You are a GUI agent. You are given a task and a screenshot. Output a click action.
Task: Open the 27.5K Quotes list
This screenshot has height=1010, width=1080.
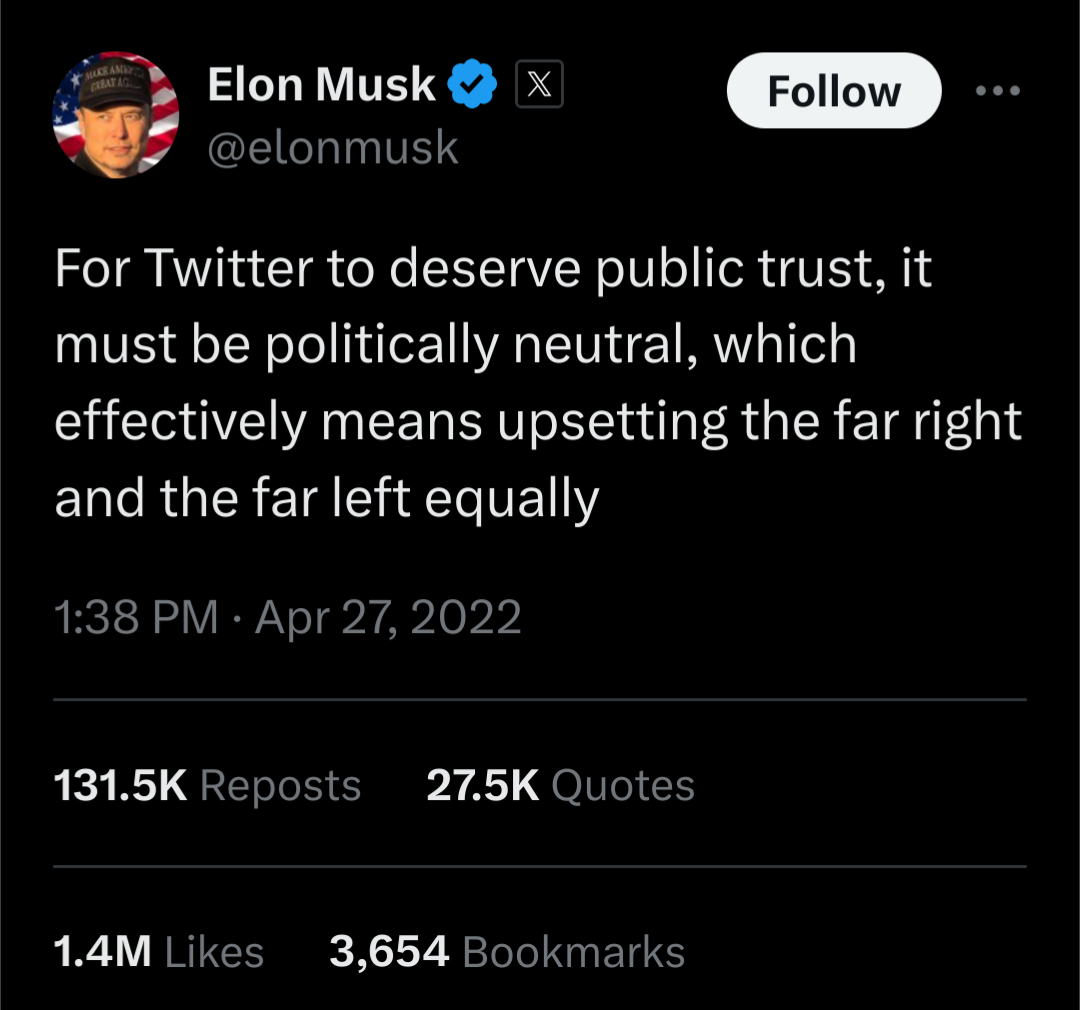click(560, 785)
